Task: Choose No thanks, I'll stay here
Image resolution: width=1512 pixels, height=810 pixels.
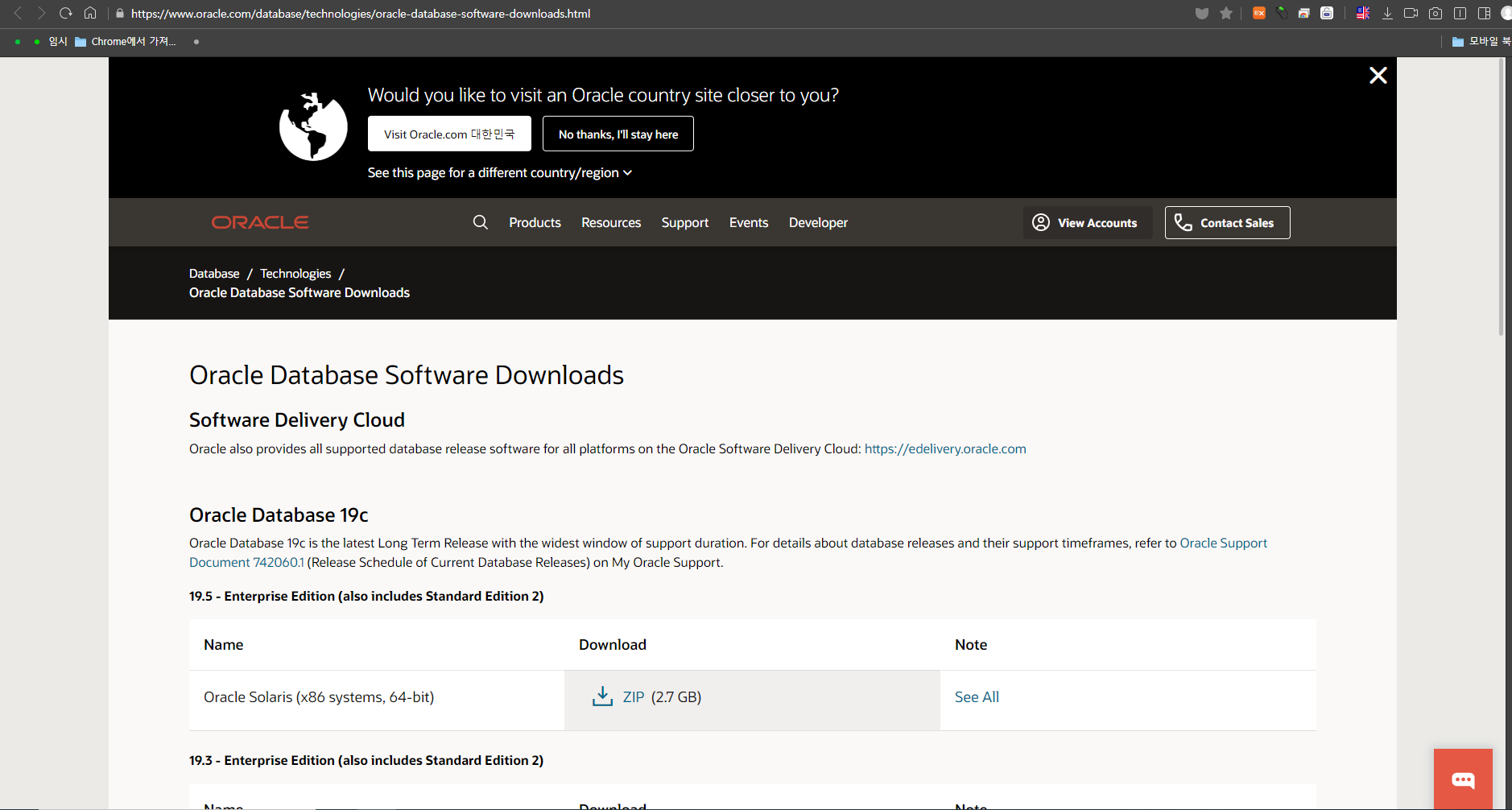Action: pos(618,134)
